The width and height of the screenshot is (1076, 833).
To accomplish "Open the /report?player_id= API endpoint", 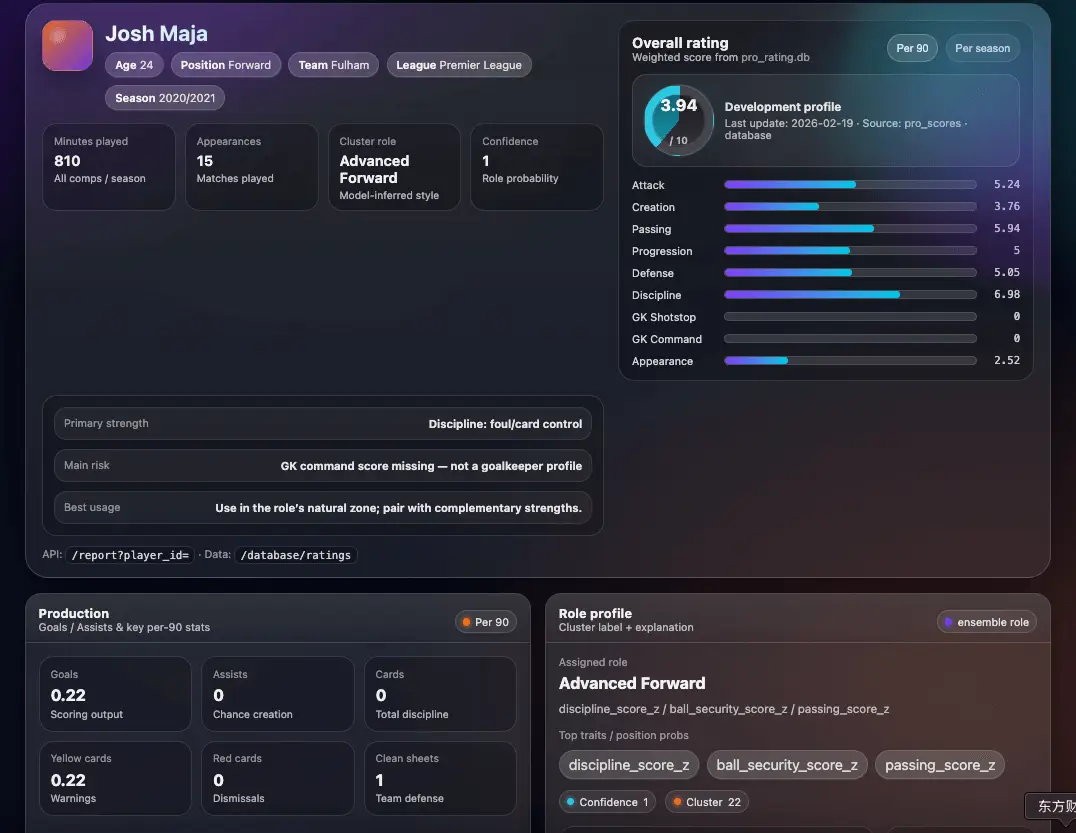I will coord(130,555).
